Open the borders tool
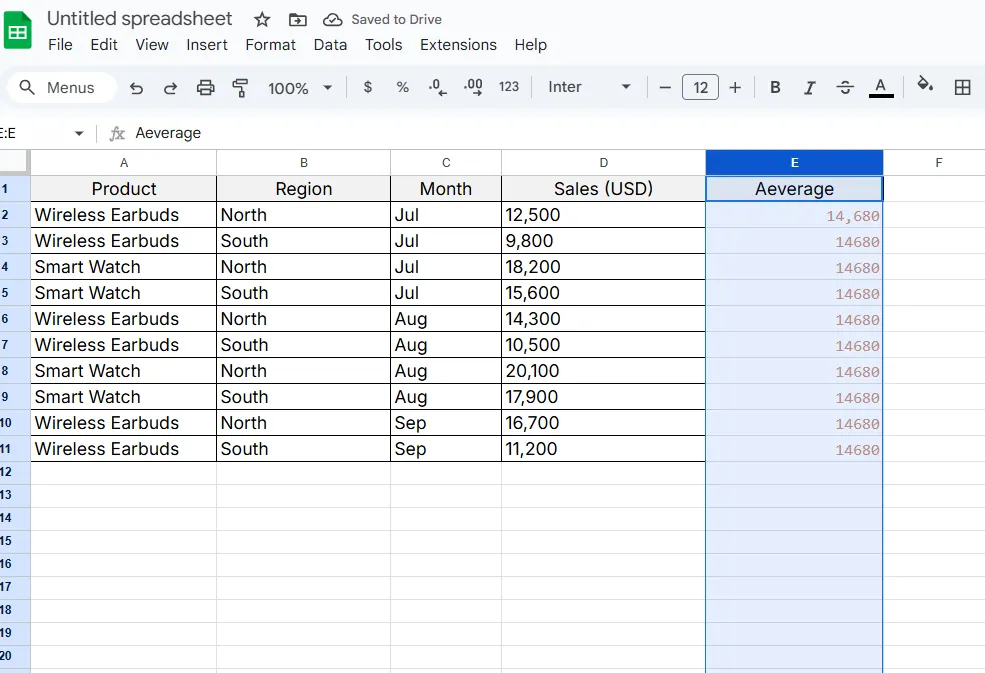The image size is (985, 673). pos(962,87)
